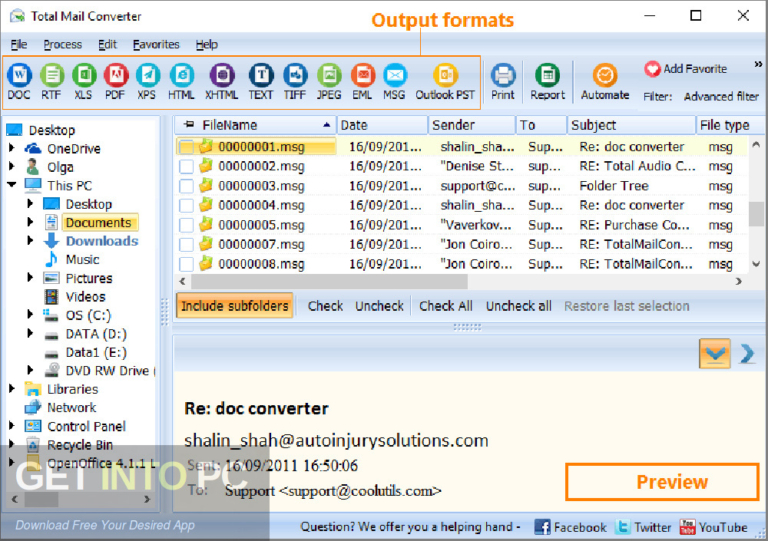Screen dimensions: 768x541
Task: Choose XLS output format
Action: [x=84, y=82]
